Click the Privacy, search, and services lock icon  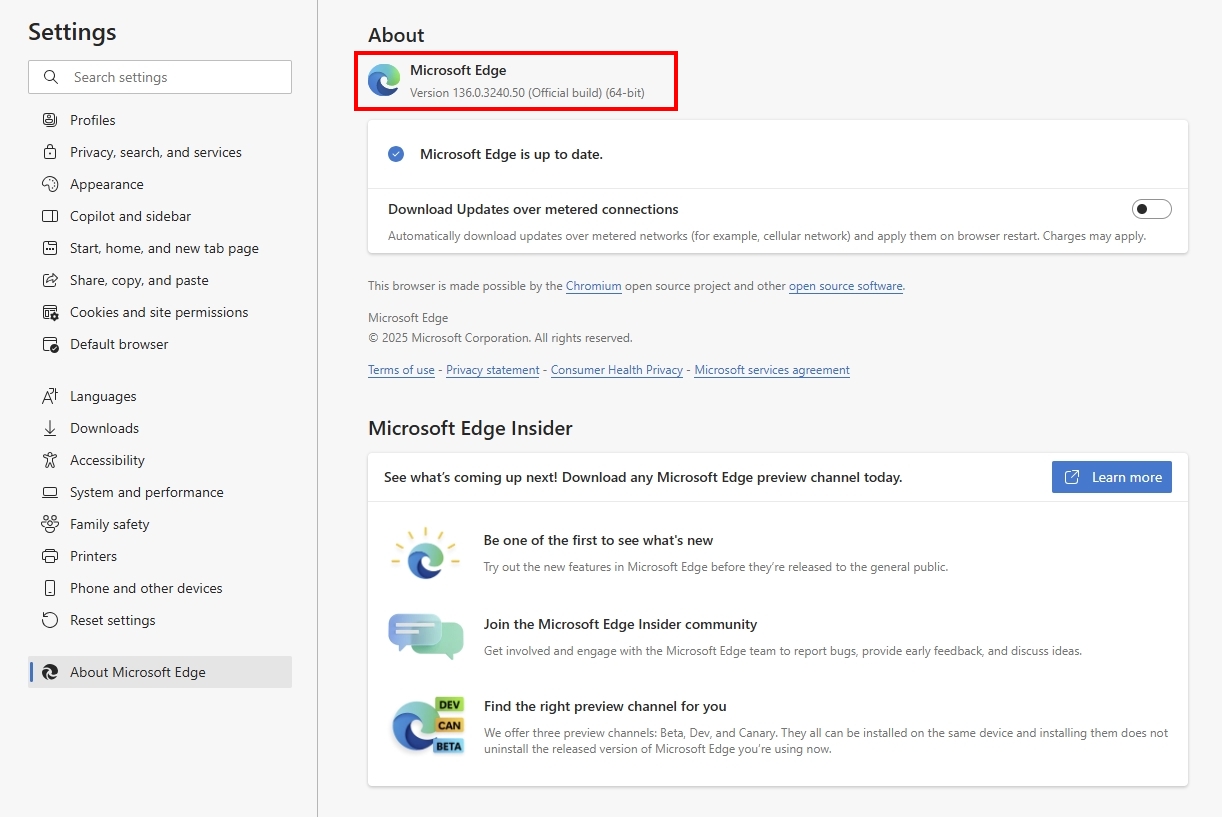(x=50, y=152)
